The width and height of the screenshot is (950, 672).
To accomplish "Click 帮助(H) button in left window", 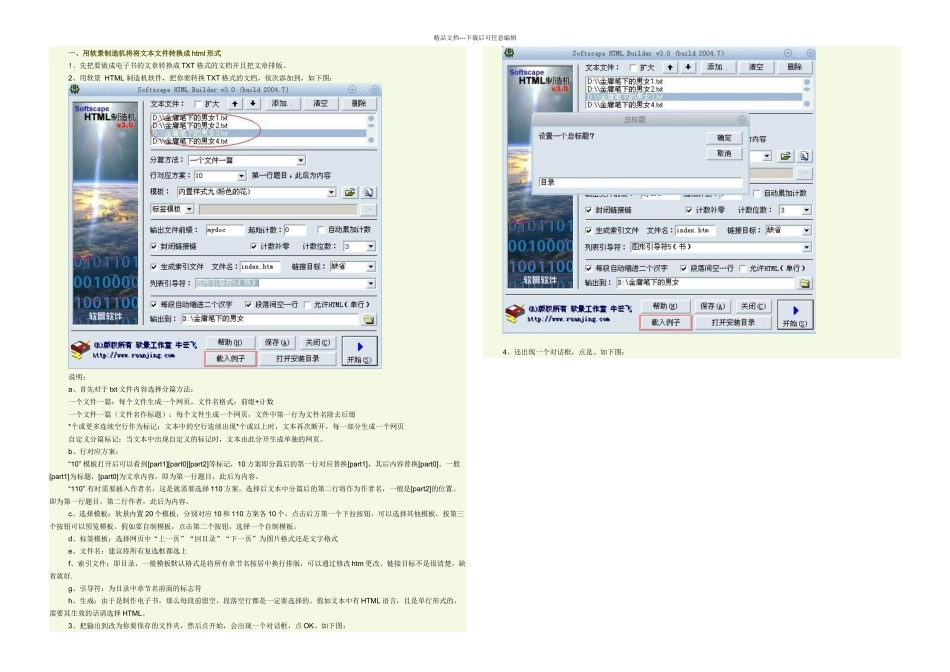I will pyautogui.click(x=230, y=342).
